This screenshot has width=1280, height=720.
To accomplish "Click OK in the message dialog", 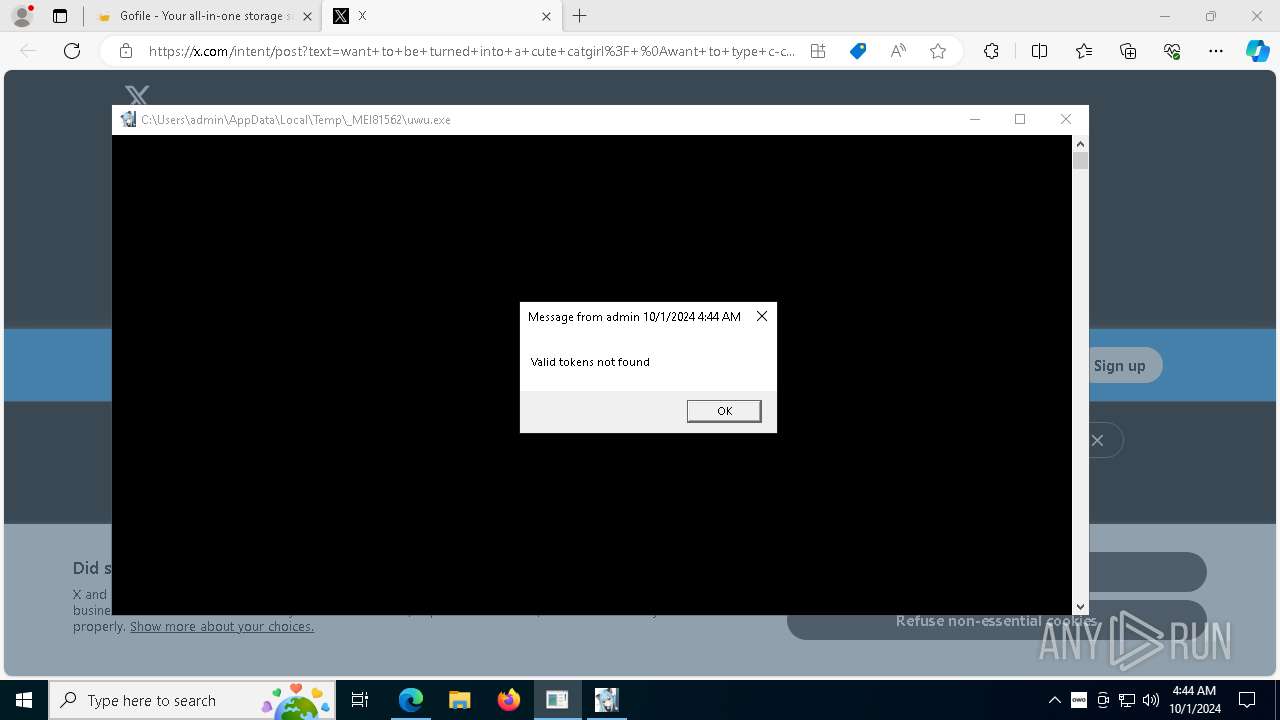I will (x=724, y=411).
